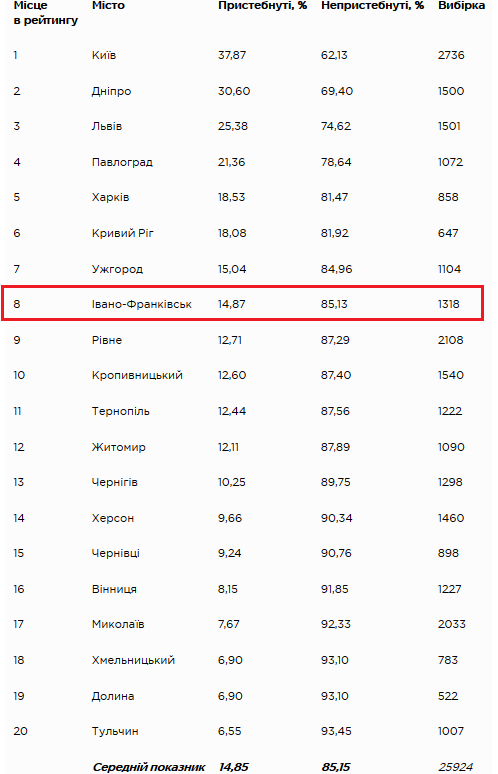498x774 pixels.
Task: Select Київ's 37,87 percentage value
Action: coord(232,55)
